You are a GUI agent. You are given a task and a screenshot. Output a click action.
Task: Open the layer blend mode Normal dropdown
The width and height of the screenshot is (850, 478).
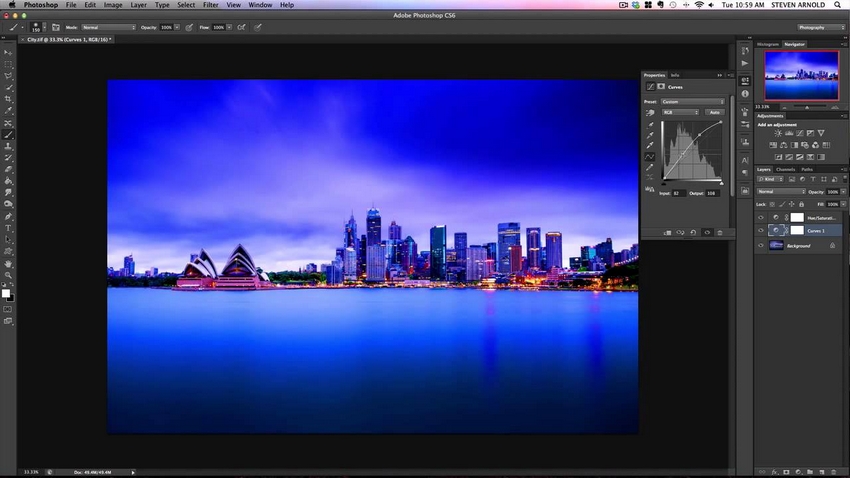[781, 192]
